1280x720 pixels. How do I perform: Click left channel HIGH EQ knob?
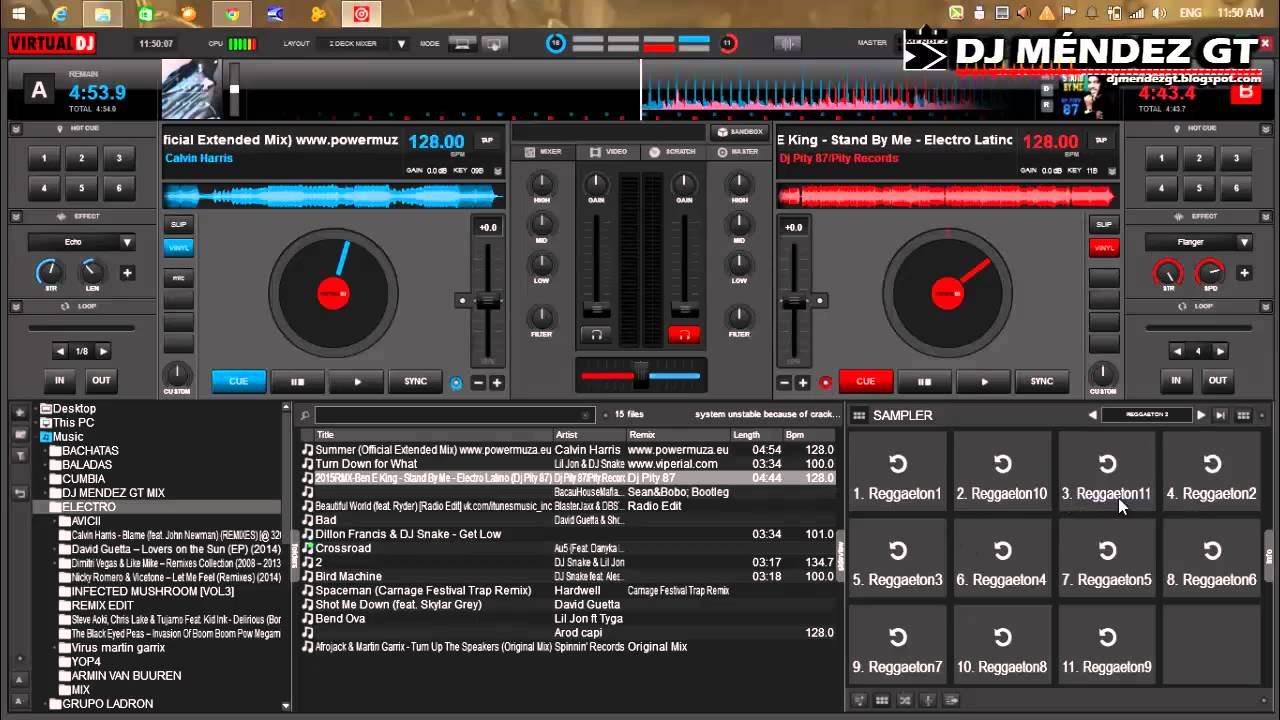click(541, 184)
